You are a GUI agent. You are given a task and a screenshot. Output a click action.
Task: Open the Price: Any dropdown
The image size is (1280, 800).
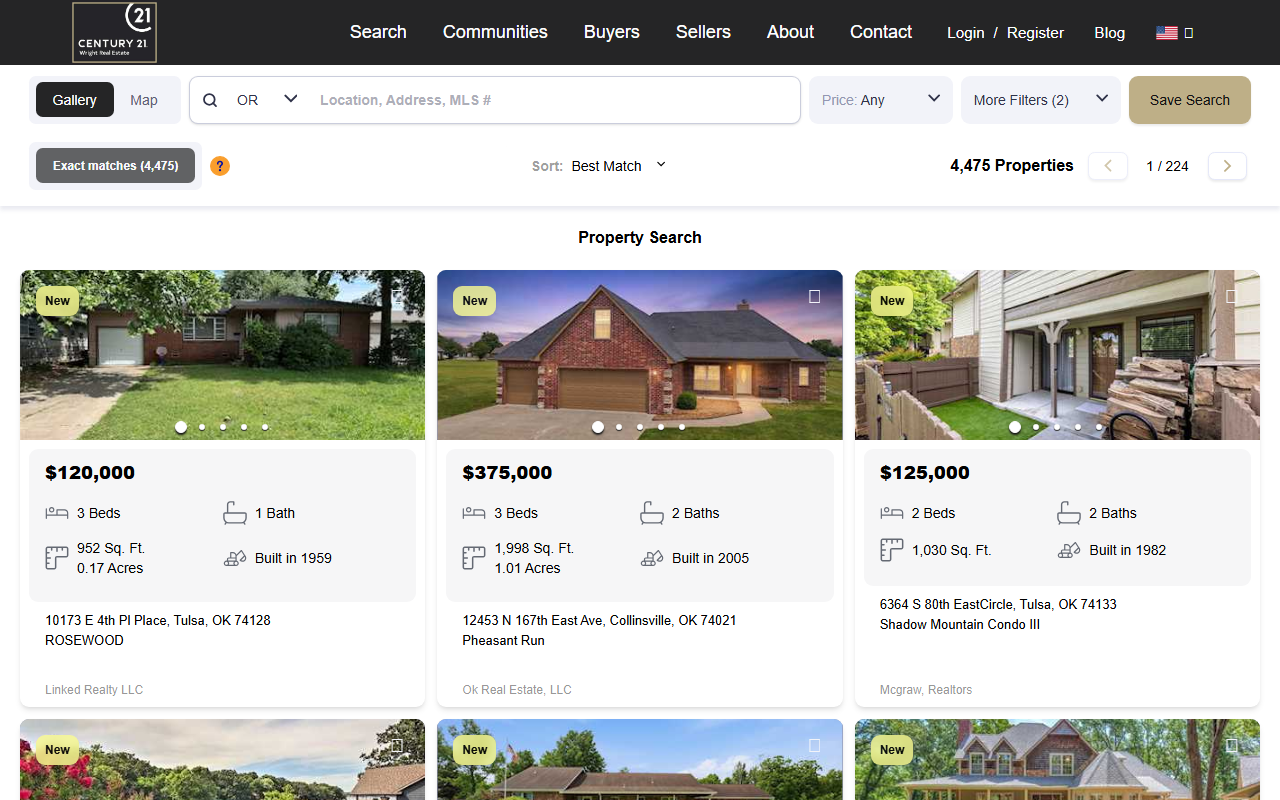tap(881, 100)
